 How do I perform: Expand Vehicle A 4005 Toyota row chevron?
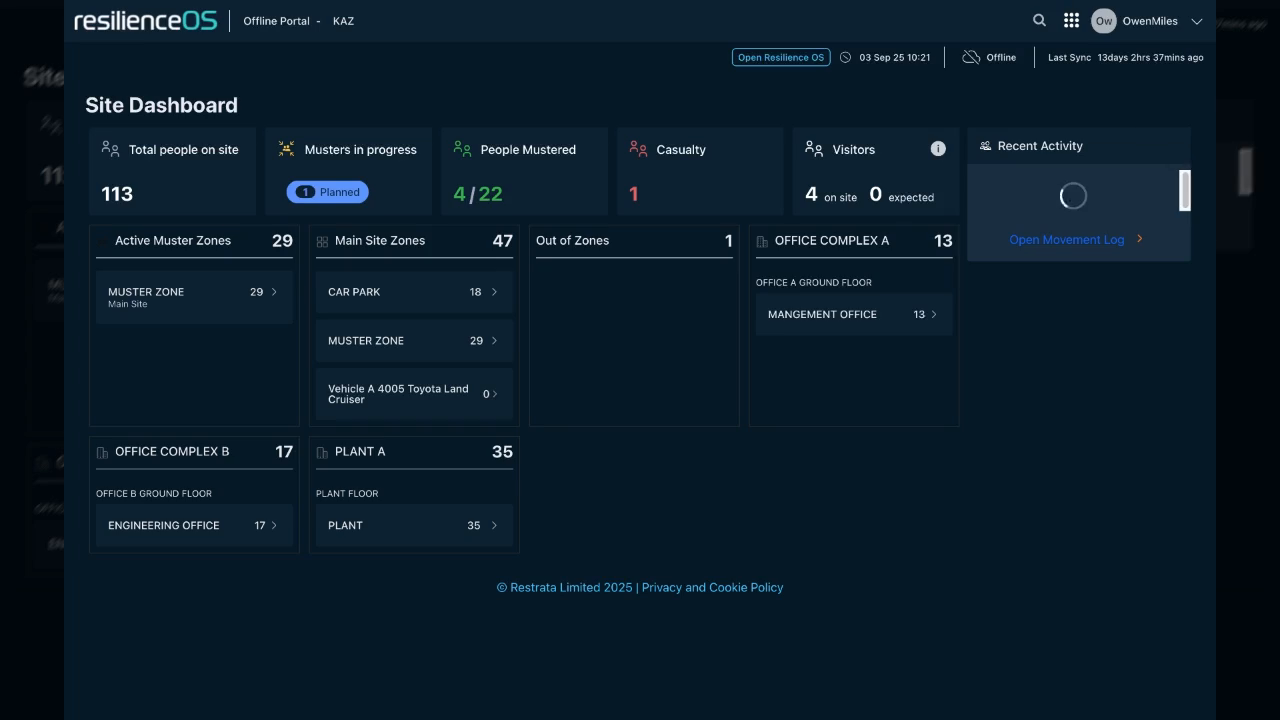(x=494, y=394)
